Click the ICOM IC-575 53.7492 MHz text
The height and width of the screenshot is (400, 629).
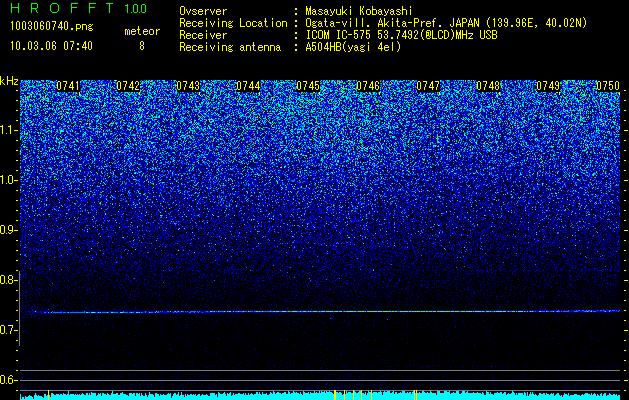pyautogui.click(x=401, y=35)
